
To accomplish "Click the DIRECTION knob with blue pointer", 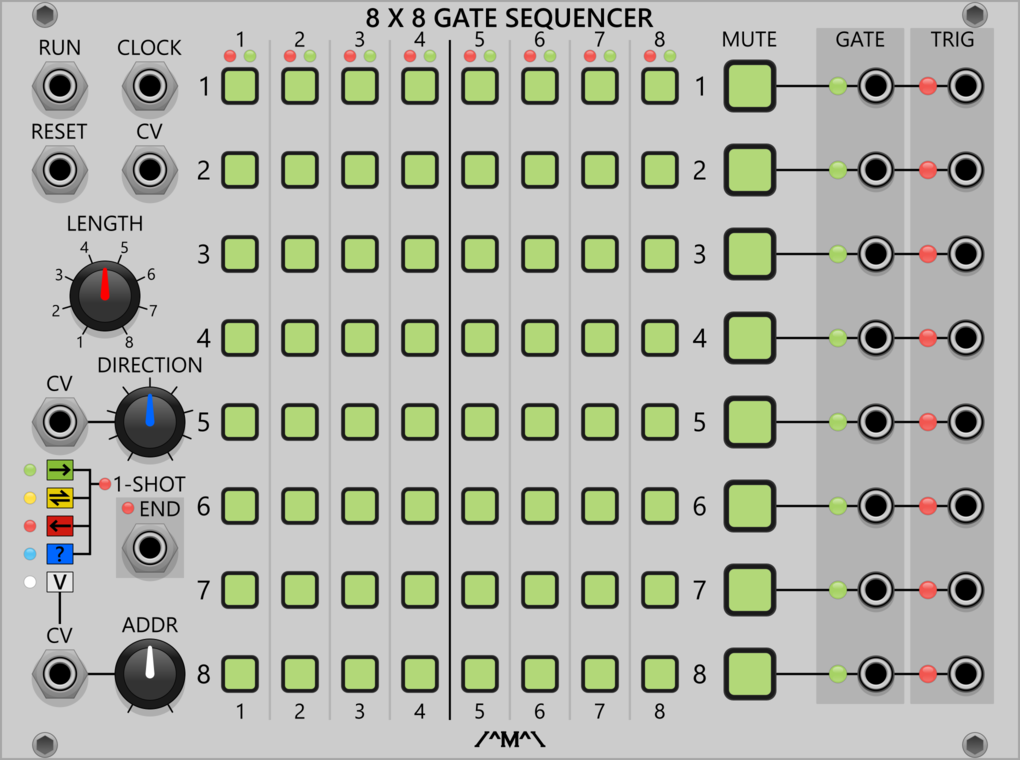I will 150,422.
